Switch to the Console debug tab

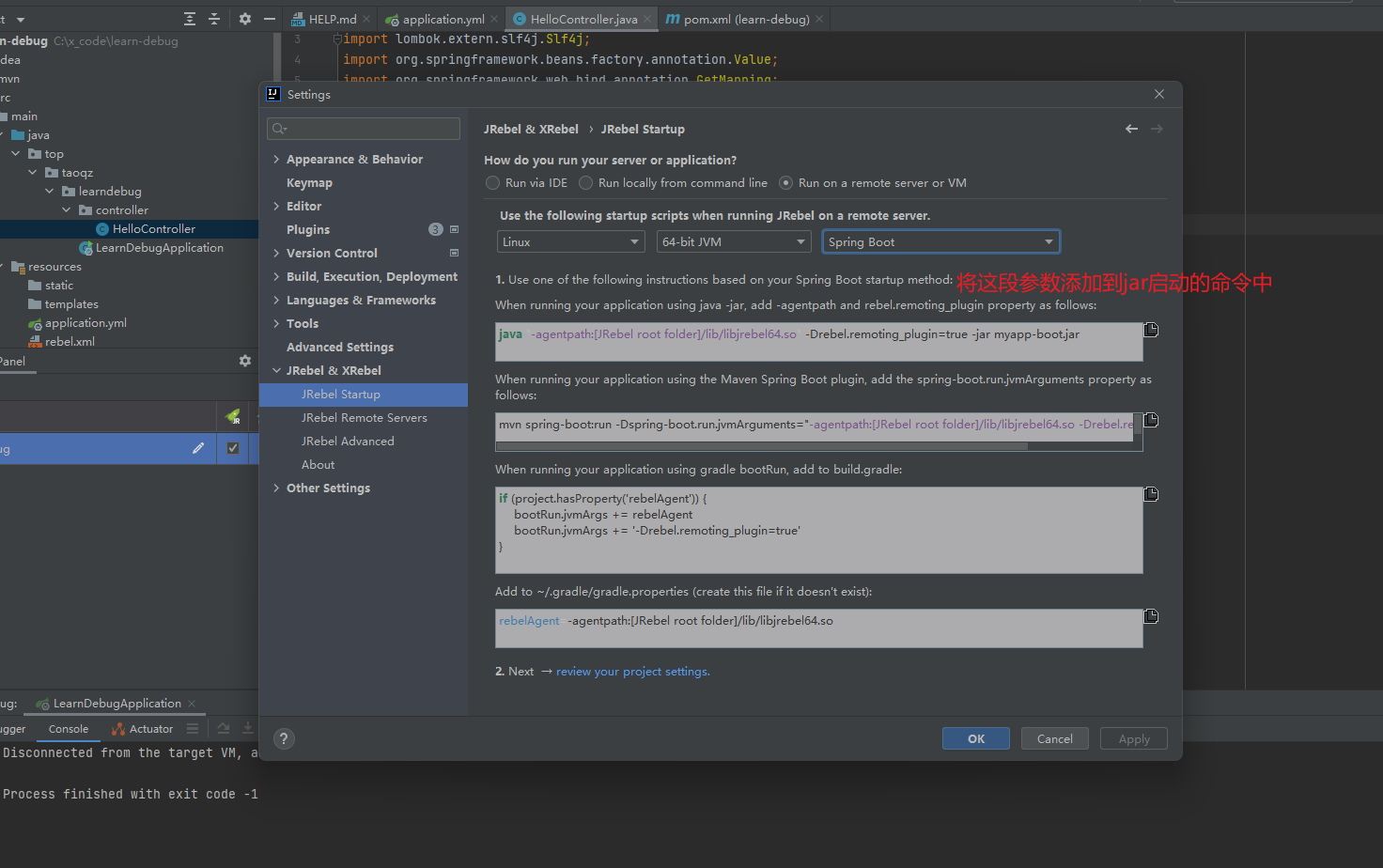pos(69,728)
